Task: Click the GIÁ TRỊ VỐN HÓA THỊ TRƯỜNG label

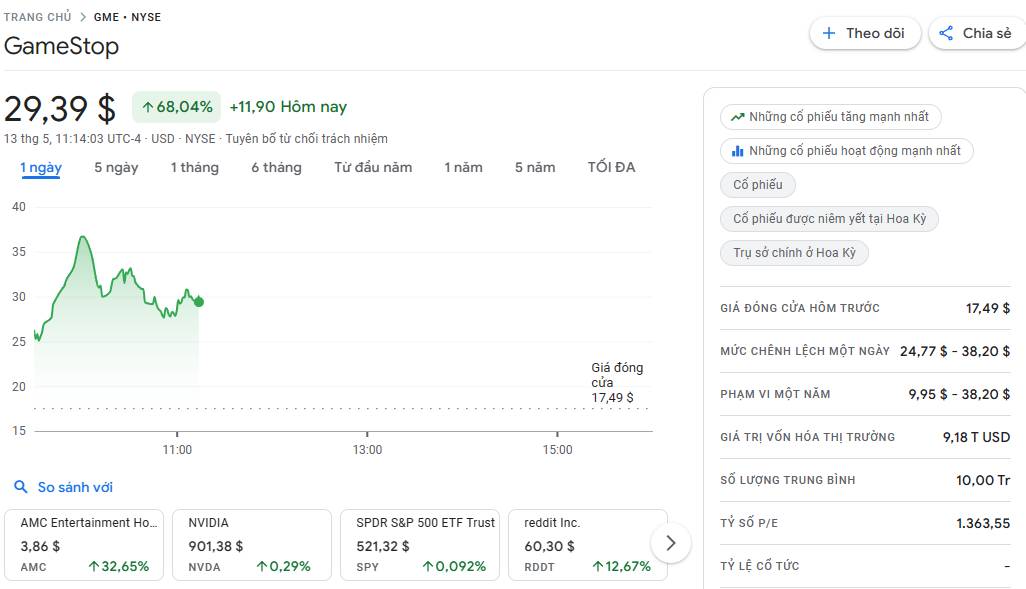Action: [x=807, y=437]
